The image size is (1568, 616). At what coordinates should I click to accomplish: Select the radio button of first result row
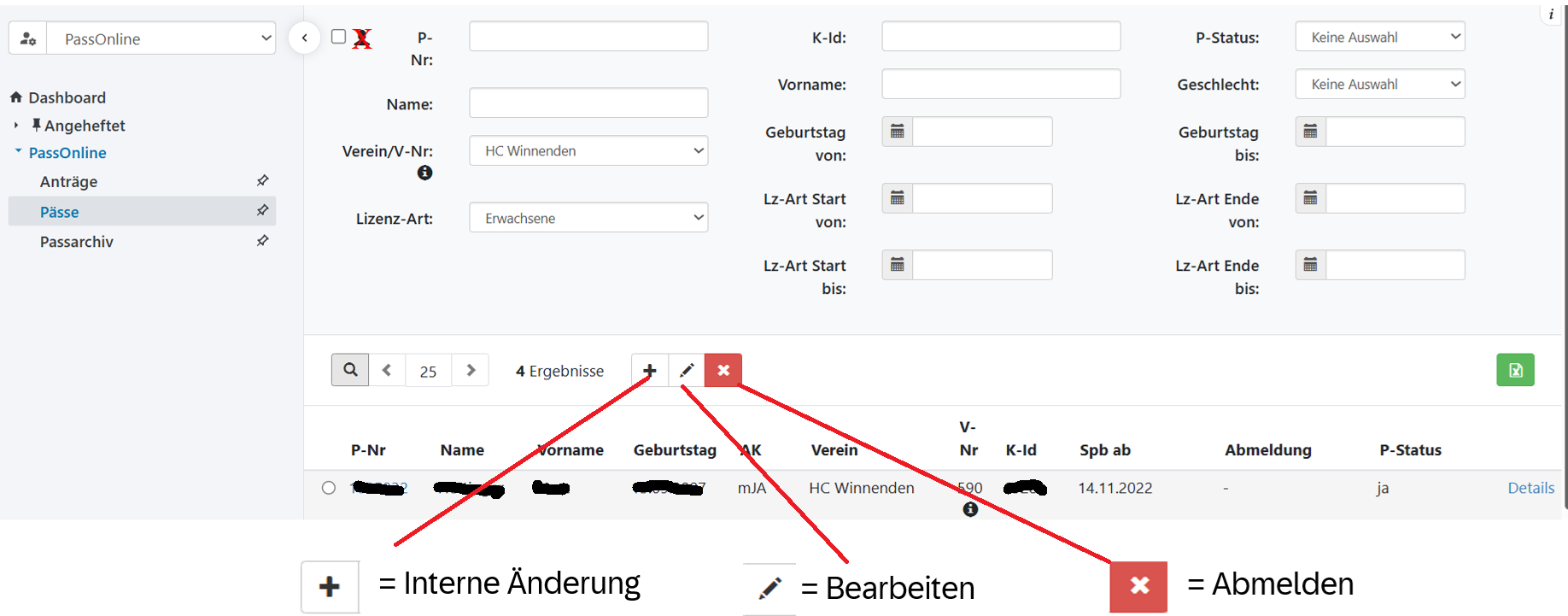(329, 488)
